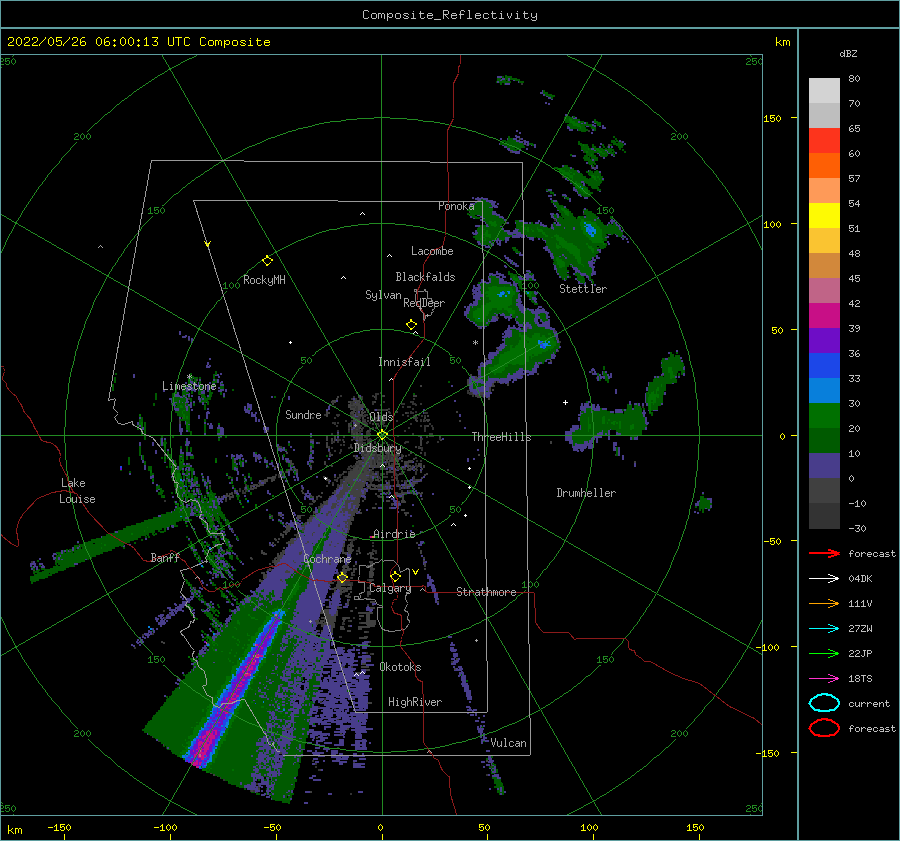This screenshot has height=841, width=900.
Task: Click the Didsbury town label
Action: point(377,448)
